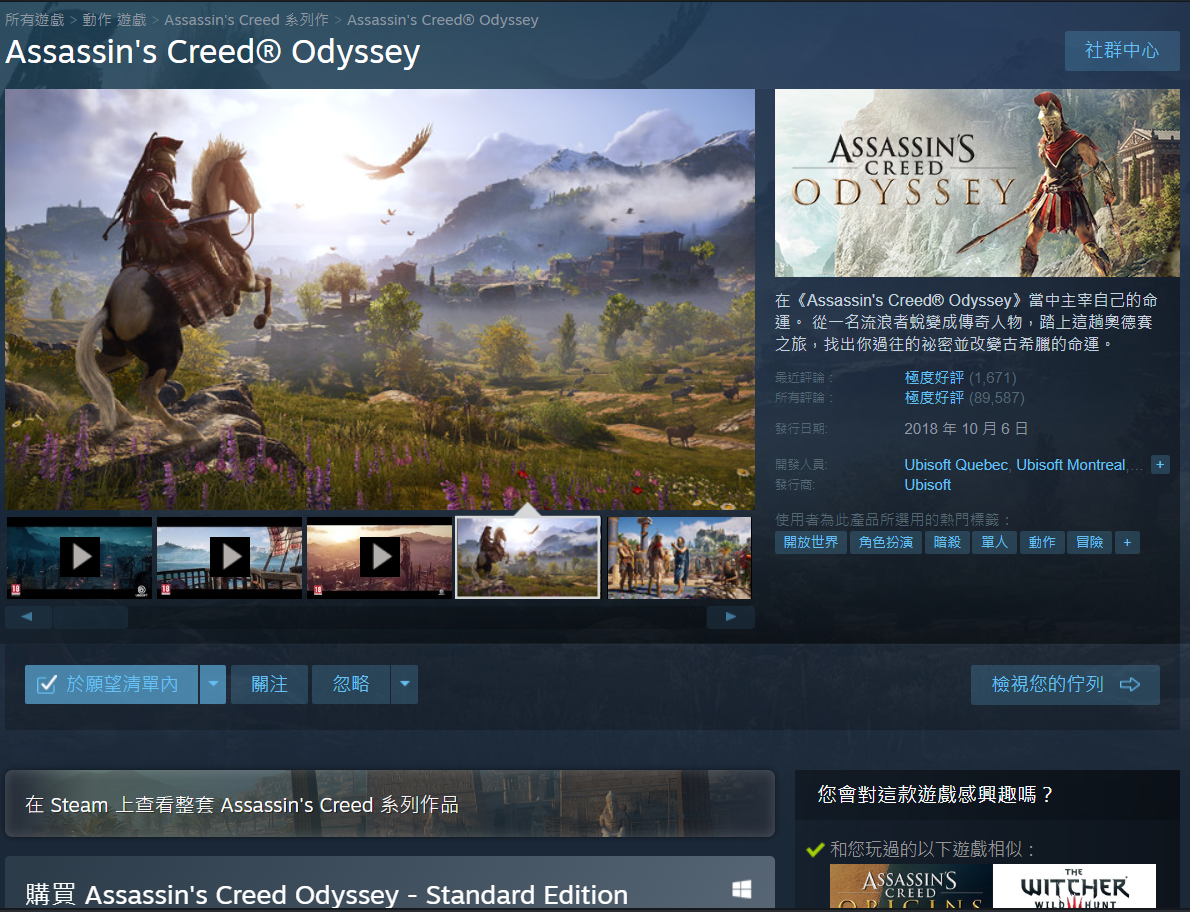Click the Assassin's Creed Odyssey header image
Image resolution: width=1190 pixels, height=912 pixels.
tap(977, 183)
